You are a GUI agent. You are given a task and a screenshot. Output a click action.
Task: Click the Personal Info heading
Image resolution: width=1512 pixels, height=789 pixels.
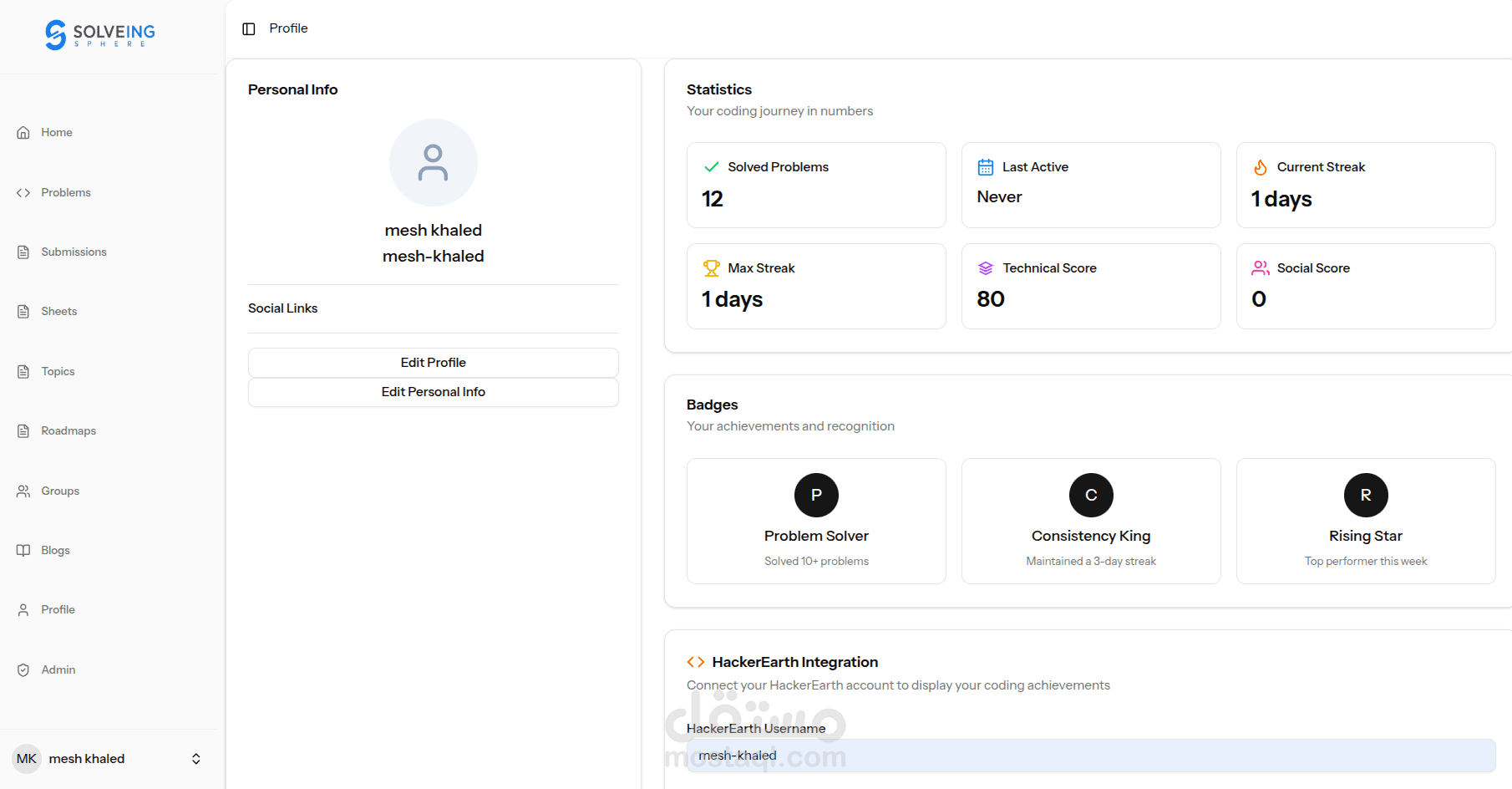(x=293, y=89)
